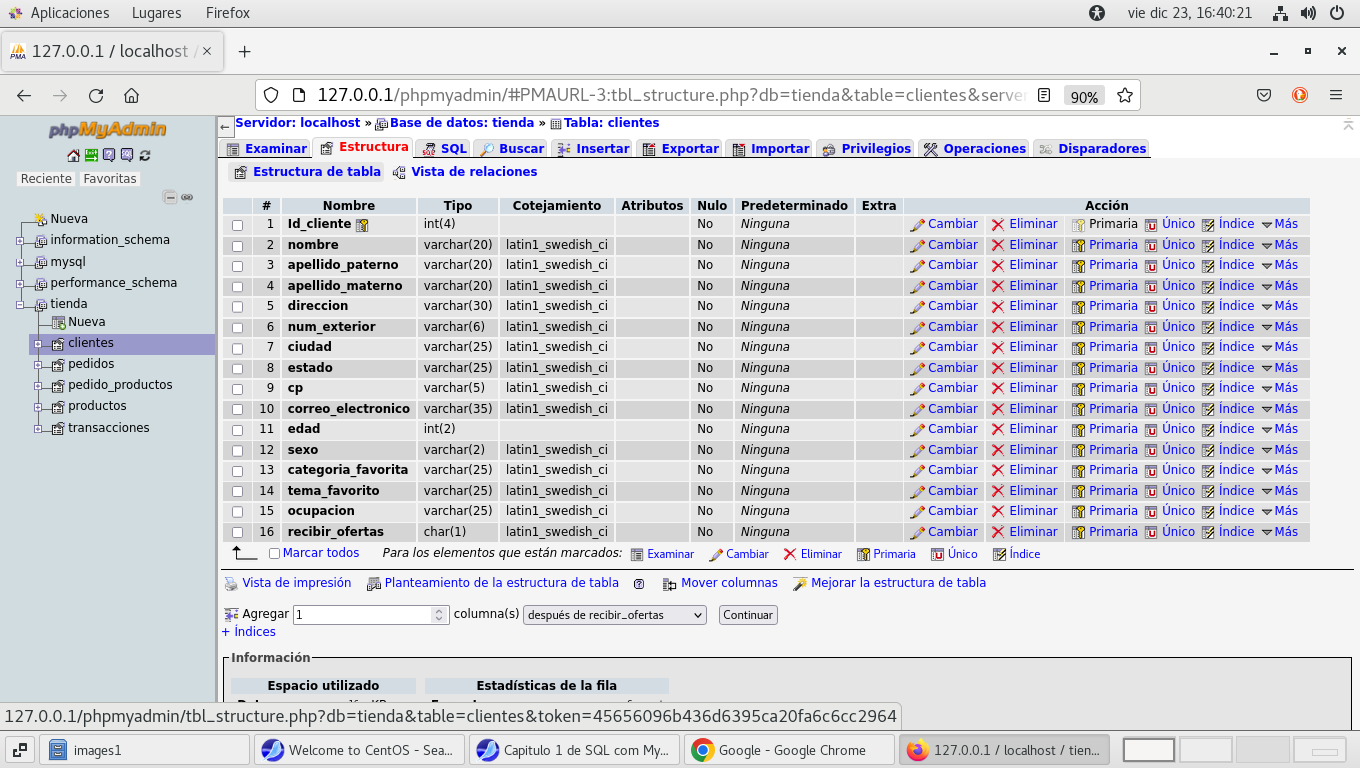Click the green log out icon in sidebar
The height and width of the screenshot is (768, 1360).
coord(91,155)
